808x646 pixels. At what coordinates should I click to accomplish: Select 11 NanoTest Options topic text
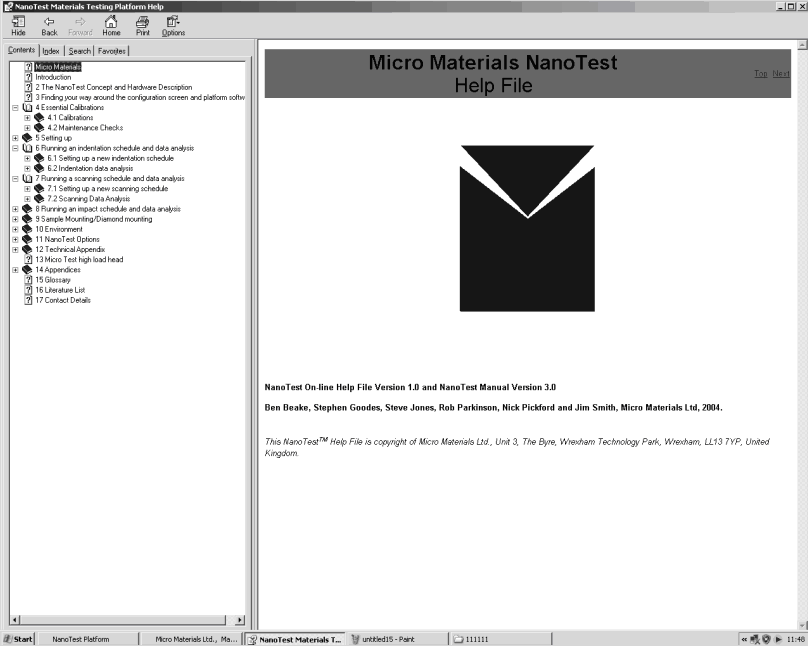click(x=67, y=240)
